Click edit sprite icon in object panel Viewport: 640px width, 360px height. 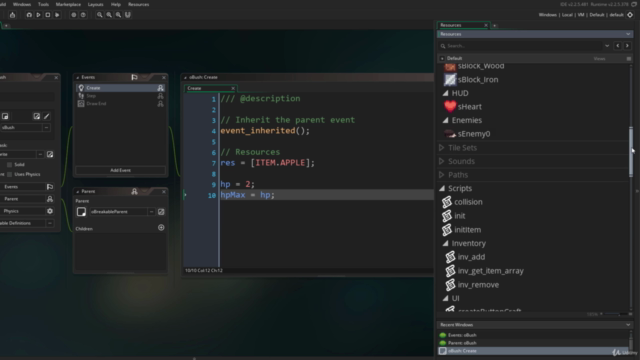pos(37,116)
